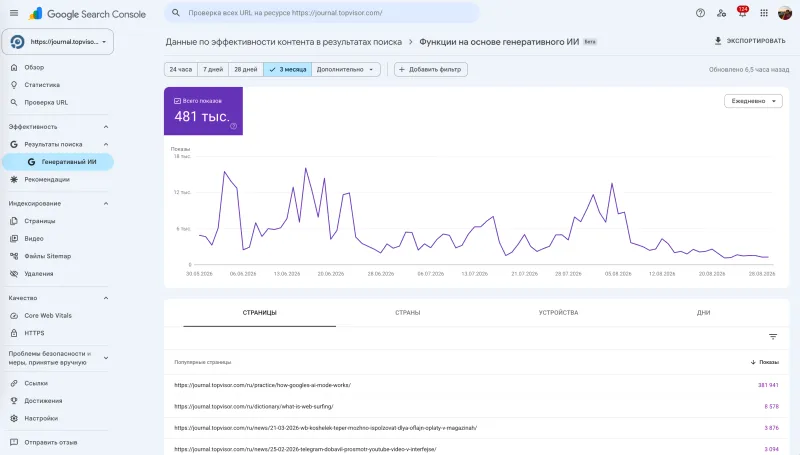Screen dimensions: 800x455
Task: Click the 381 941 impressions value
Action: click(x=768, y=385)
